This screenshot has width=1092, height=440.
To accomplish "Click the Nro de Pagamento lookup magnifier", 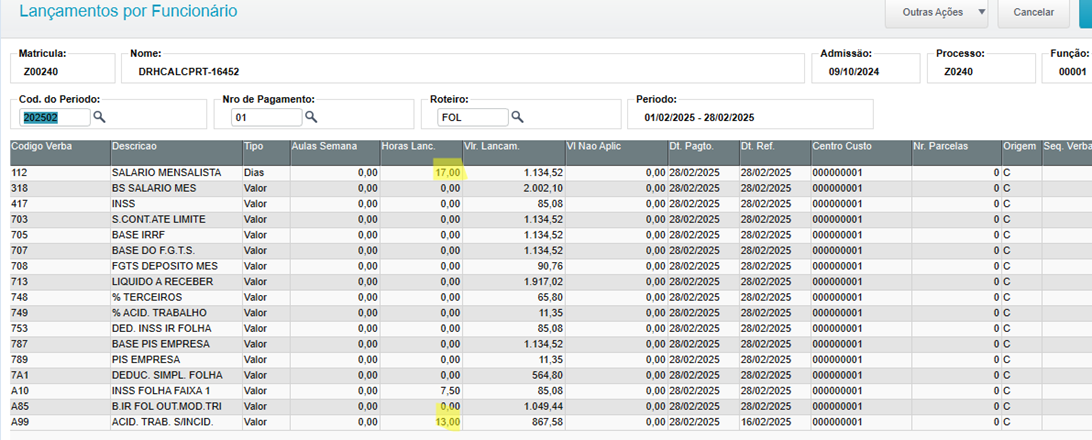I will pyautogui.click(x=311, y=117).
